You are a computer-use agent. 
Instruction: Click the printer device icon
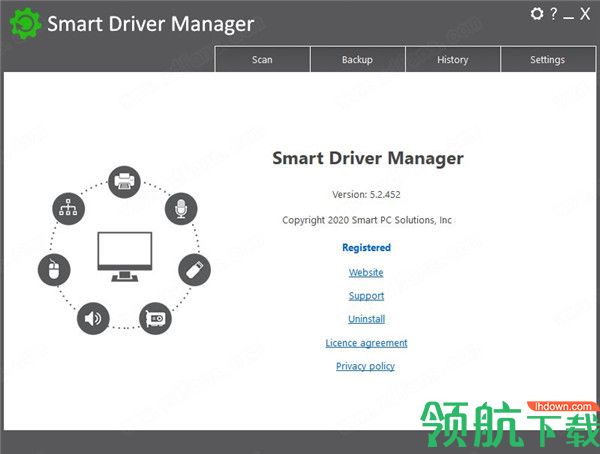[x=124, y=182]
